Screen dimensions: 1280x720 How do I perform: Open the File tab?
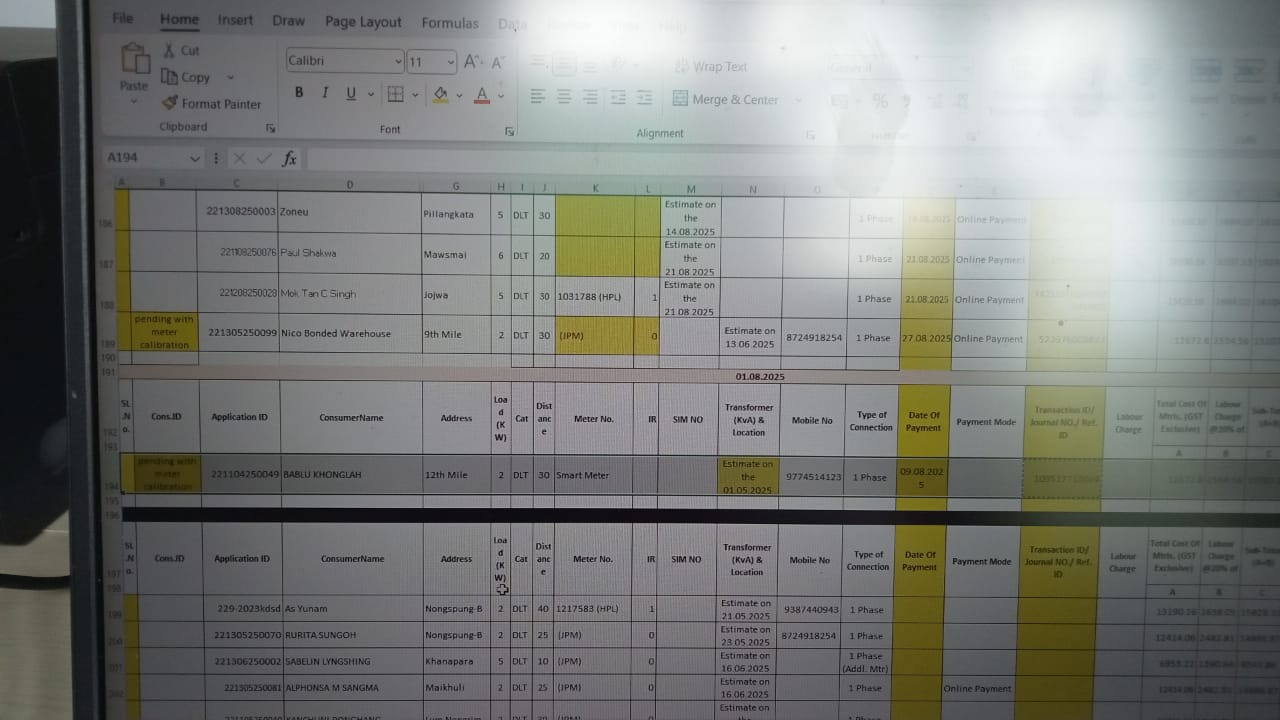pyautogui.click(x=123, y=18)
